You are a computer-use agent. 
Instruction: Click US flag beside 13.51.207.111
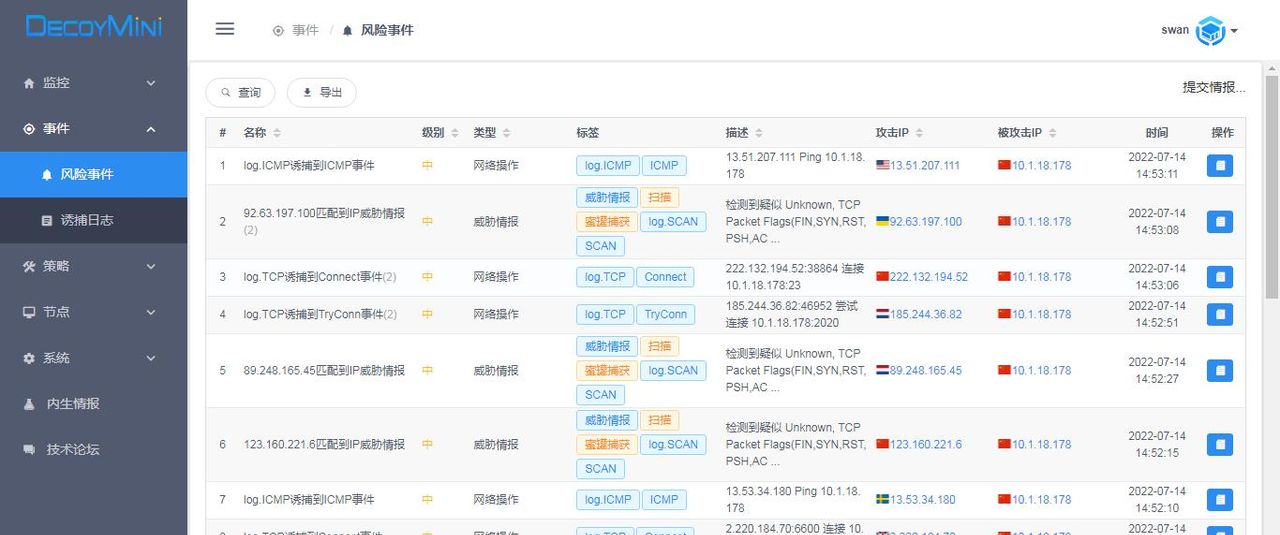(x=883, y=166)
